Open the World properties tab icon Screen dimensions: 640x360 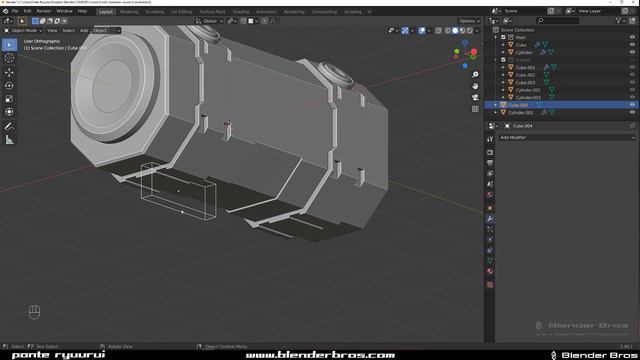[490, 195]
